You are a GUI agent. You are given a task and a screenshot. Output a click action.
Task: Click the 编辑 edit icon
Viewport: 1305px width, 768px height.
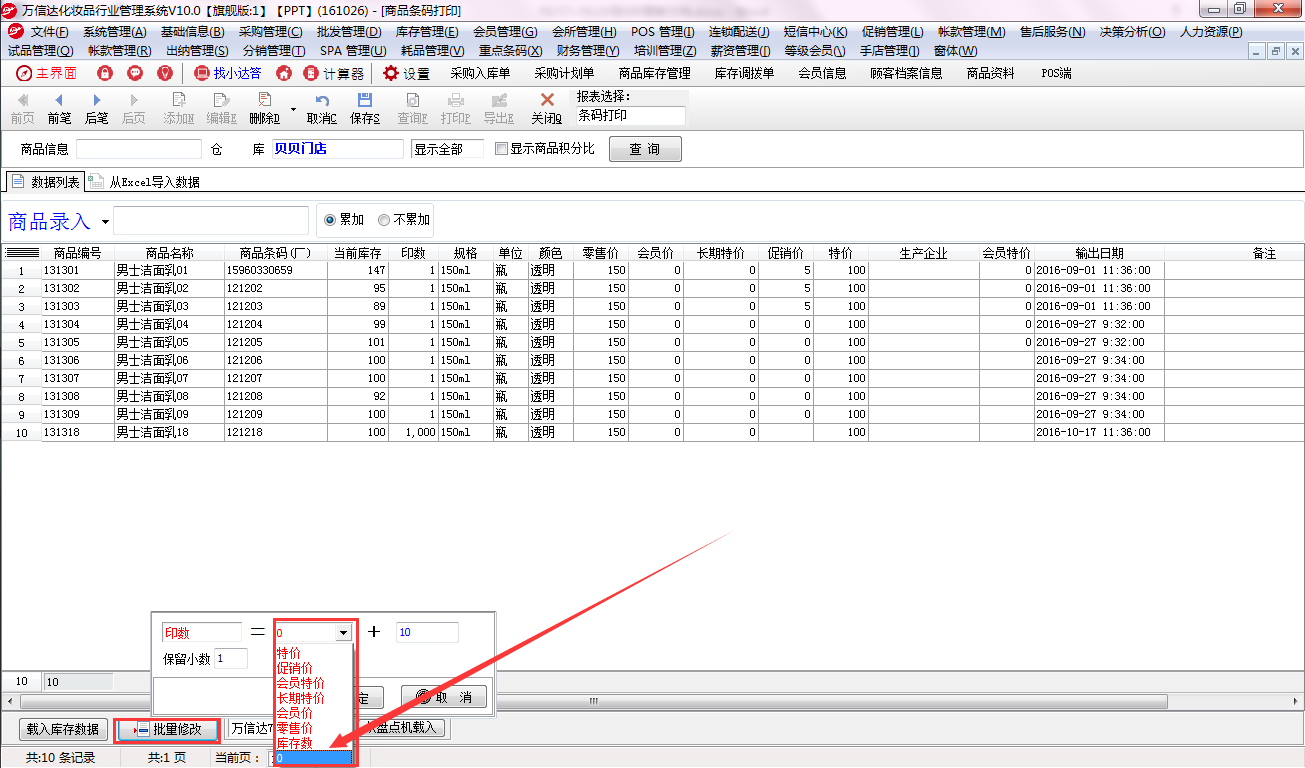coord(221,109)
